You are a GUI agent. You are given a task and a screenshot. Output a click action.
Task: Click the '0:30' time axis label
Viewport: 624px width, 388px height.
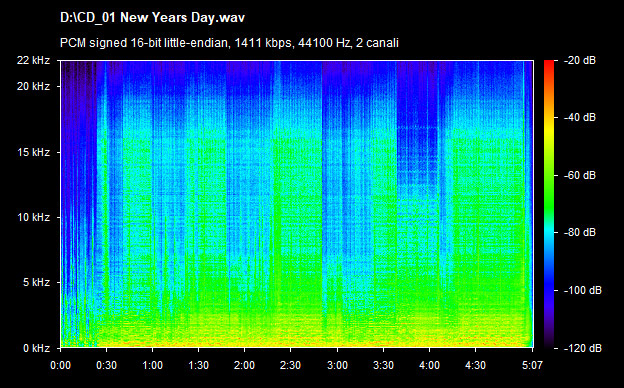106,365
